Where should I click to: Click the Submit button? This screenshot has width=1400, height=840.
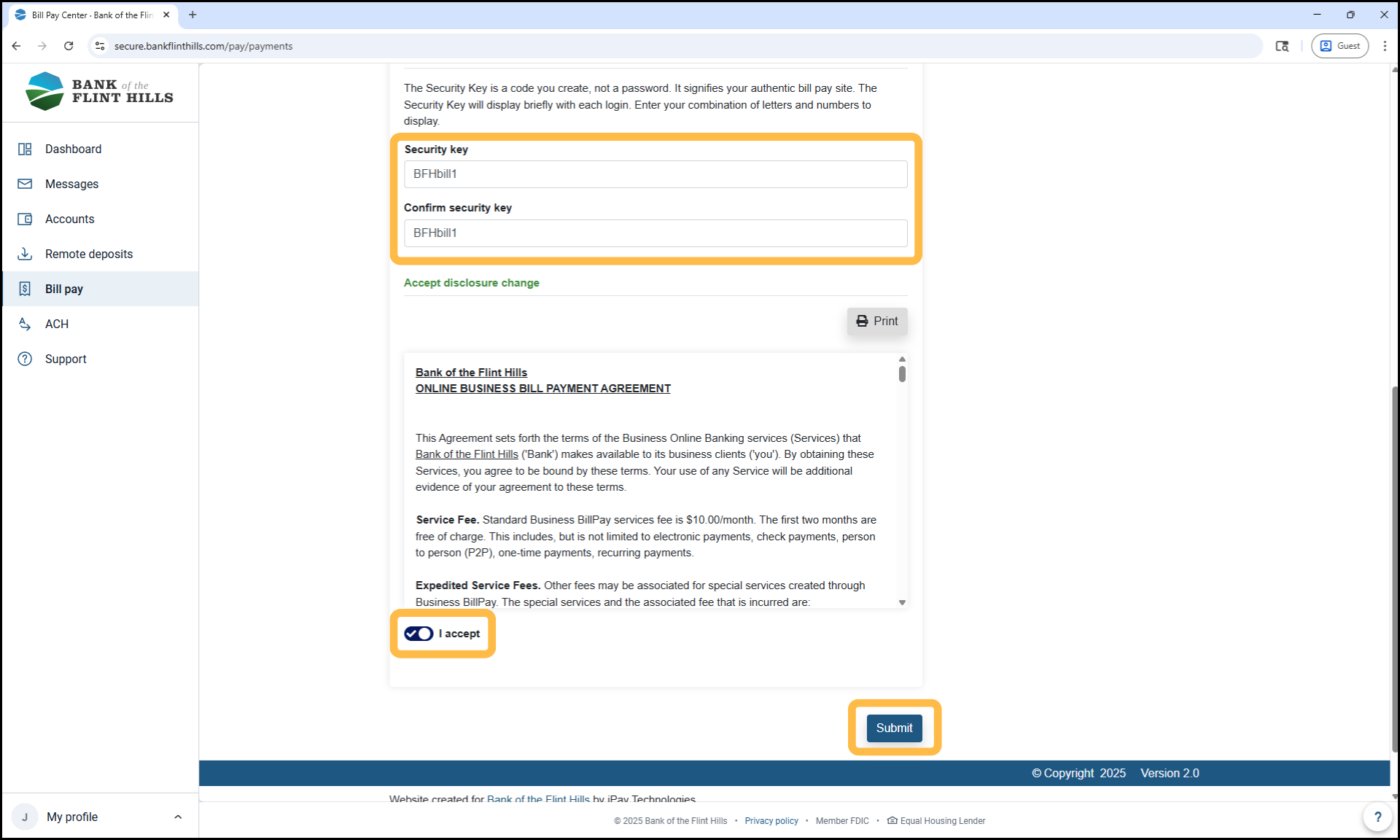click(894, 728)
